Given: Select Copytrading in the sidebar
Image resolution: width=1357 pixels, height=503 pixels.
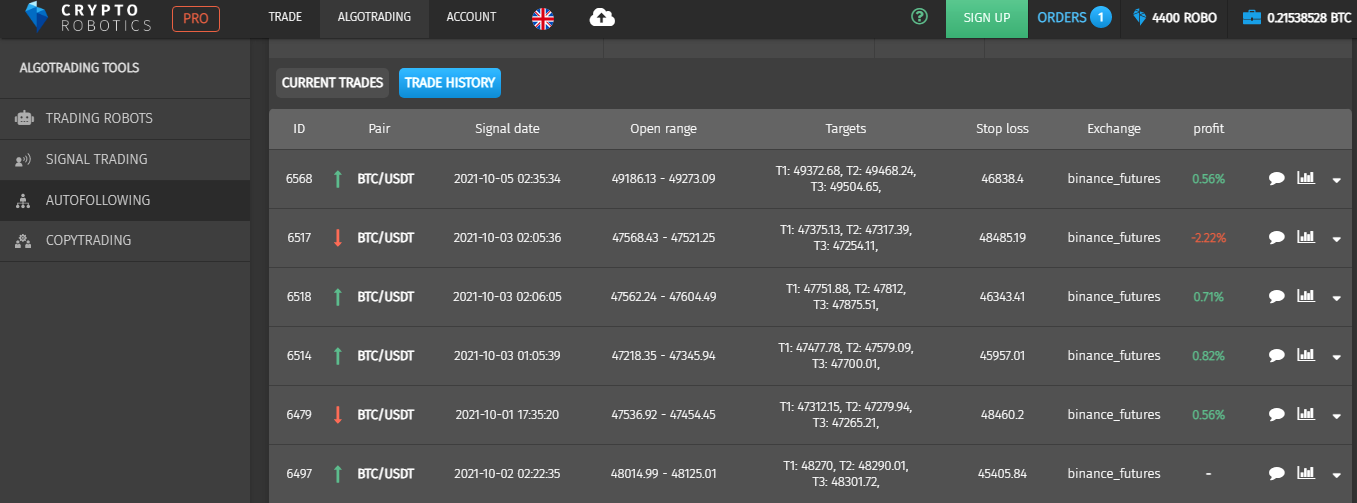Looking at the screenshot, I should (x=88, y=241).
